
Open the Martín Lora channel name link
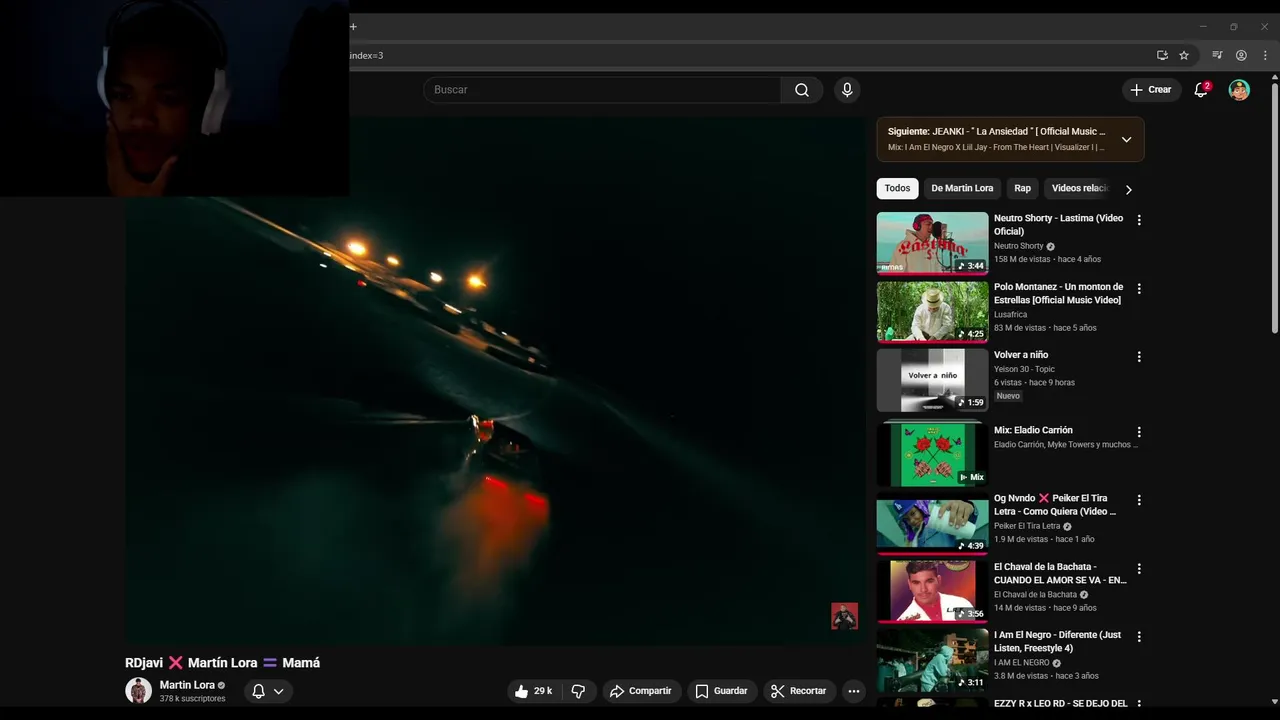point(187,685)
